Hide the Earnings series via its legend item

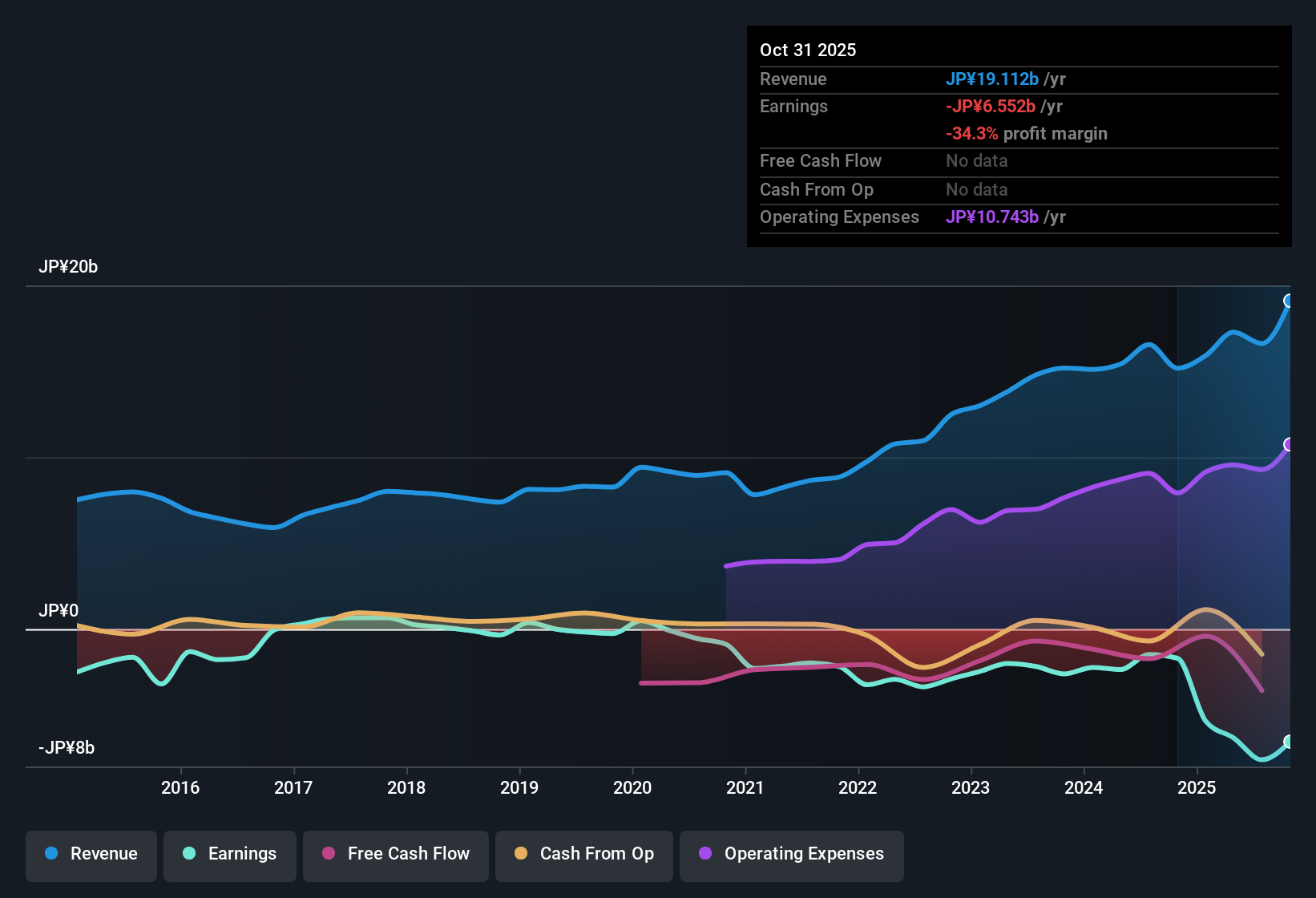point(229,855)
